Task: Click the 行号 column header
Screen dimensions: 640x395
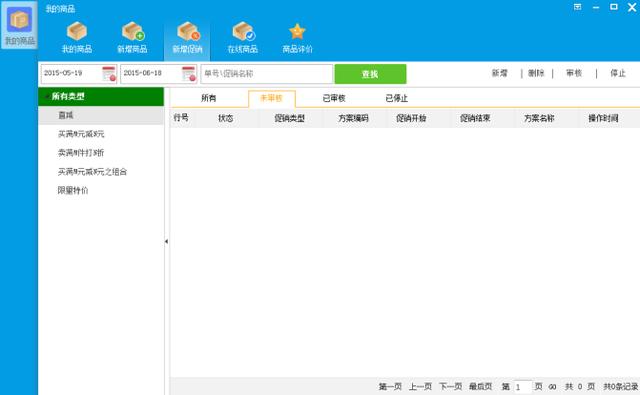Action: pos(181,118)
